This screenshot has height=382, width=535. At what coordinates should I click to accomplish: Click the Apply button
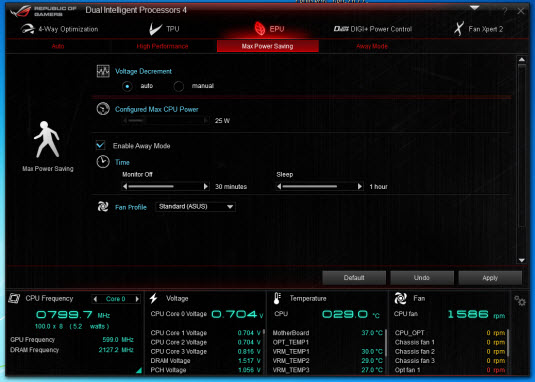pos(490,278)
